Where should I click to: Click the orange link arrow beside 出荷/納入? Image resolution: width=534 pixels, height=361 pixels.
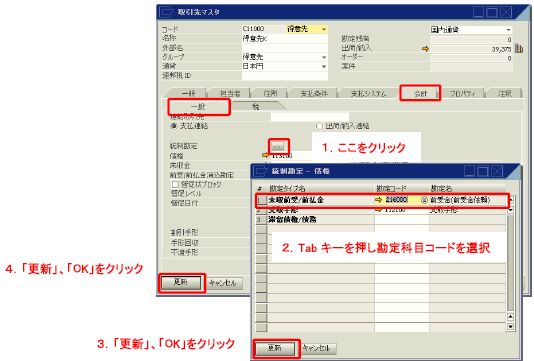point(425,49)
